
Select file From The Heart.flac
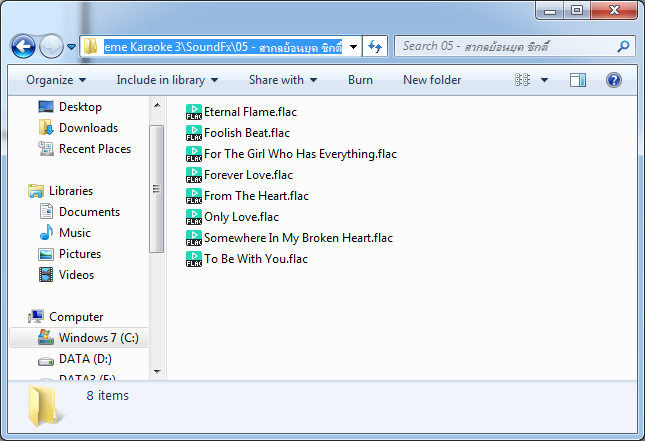click(256, 196)
